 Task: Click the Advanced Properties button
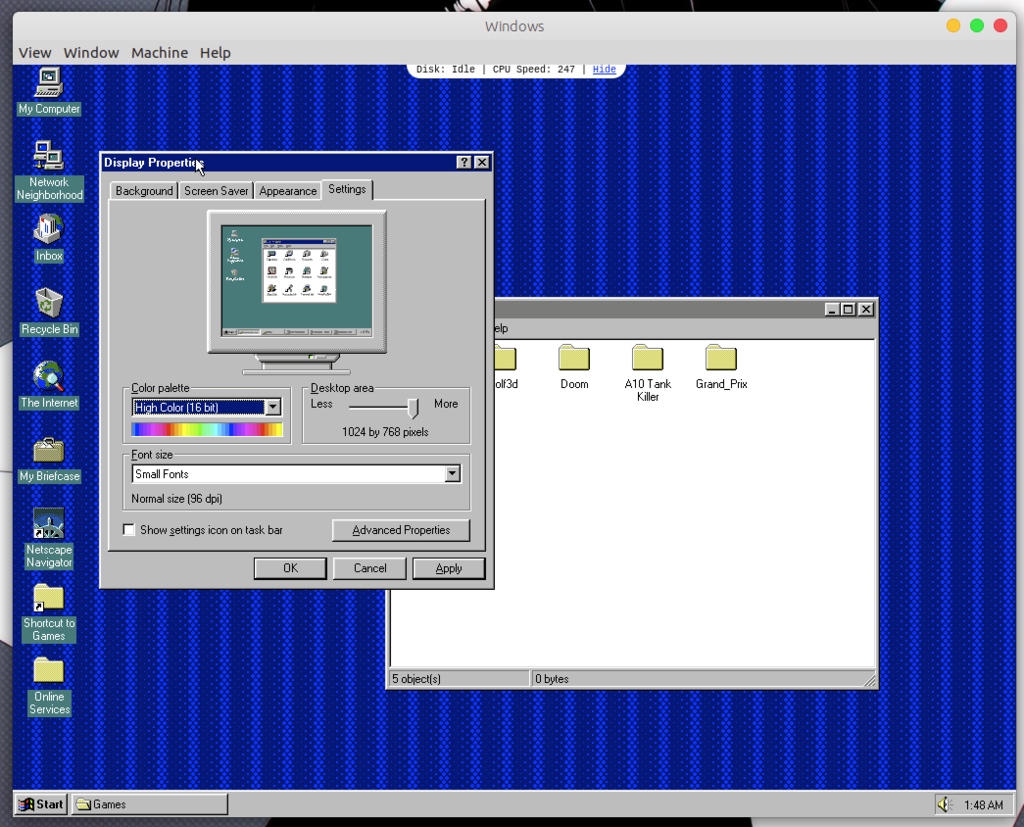point(400,529)
